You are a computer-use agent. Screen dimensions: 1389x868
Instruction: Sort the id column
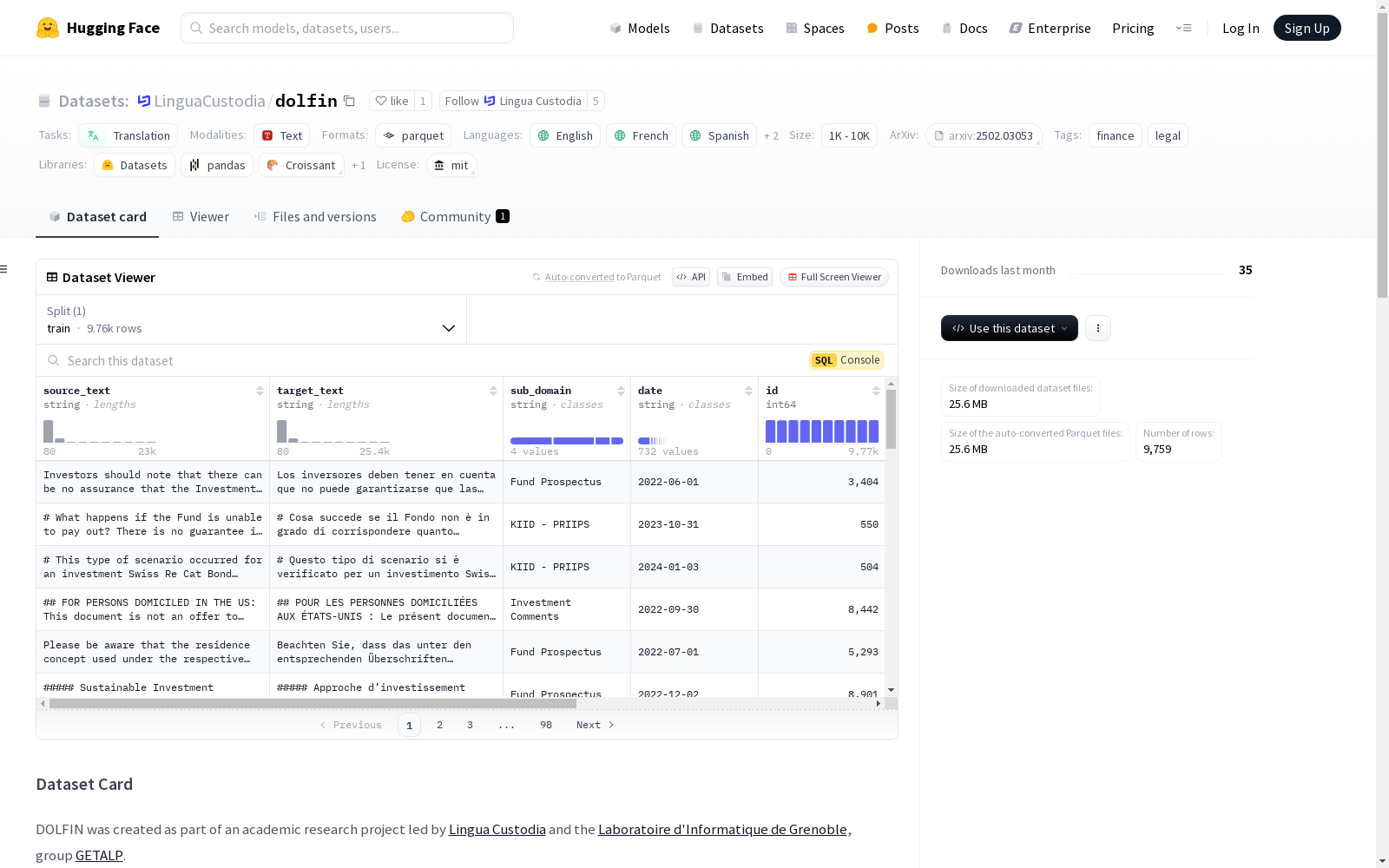(x=876, y=391)
